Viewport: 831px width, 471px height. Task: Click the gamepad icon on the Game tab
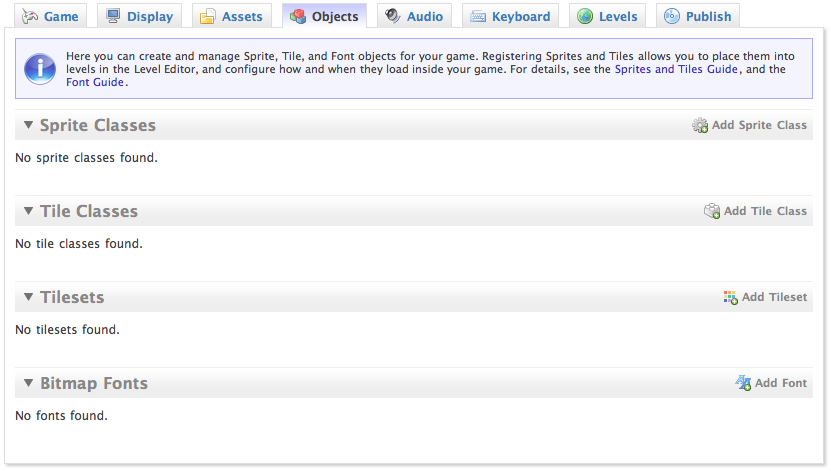[31, 16]
